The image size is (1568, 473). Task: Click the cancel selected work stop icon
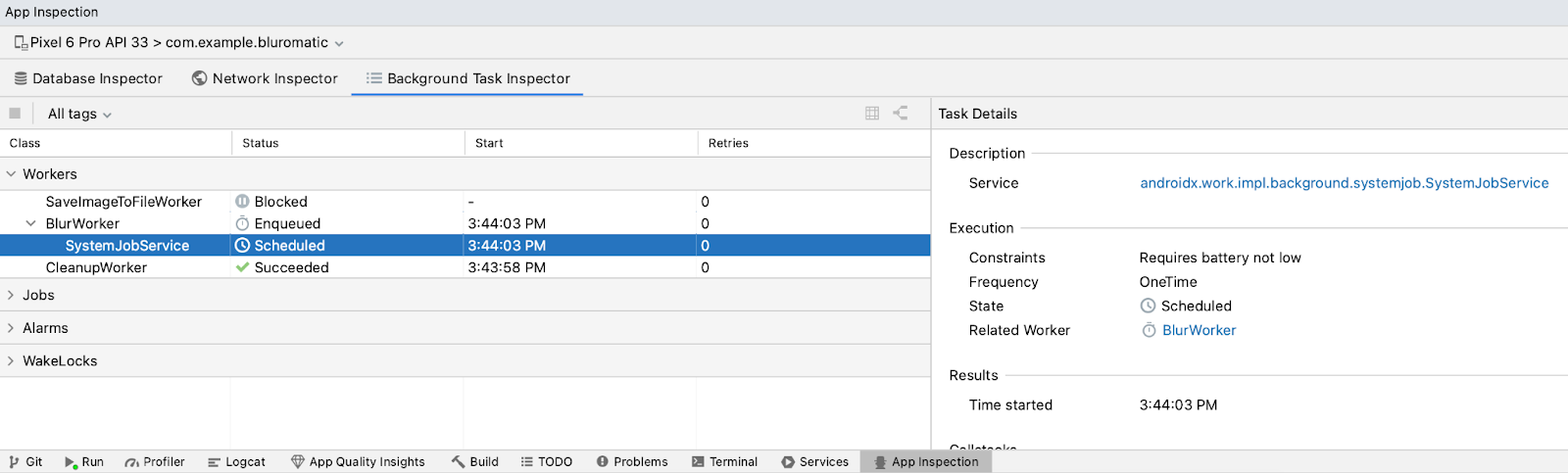(x=15, y=114)
